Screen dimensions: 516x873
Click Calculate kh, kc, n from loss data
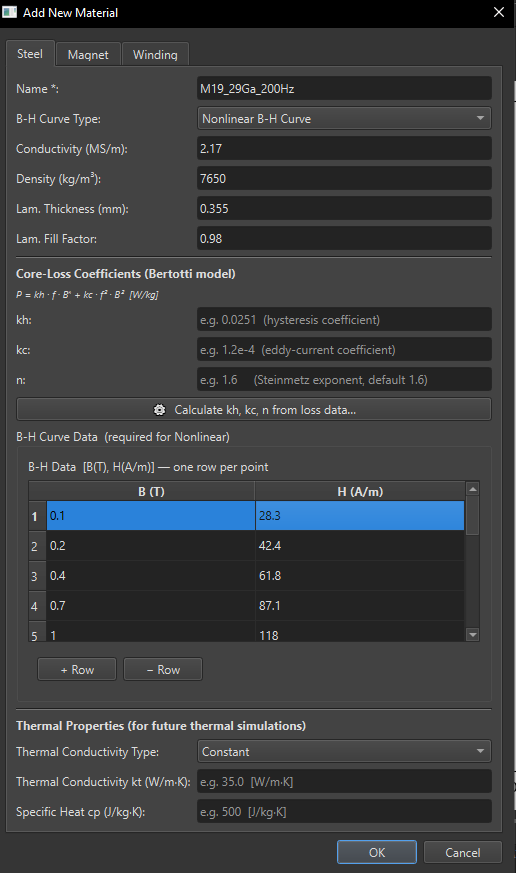coord(254,410)
